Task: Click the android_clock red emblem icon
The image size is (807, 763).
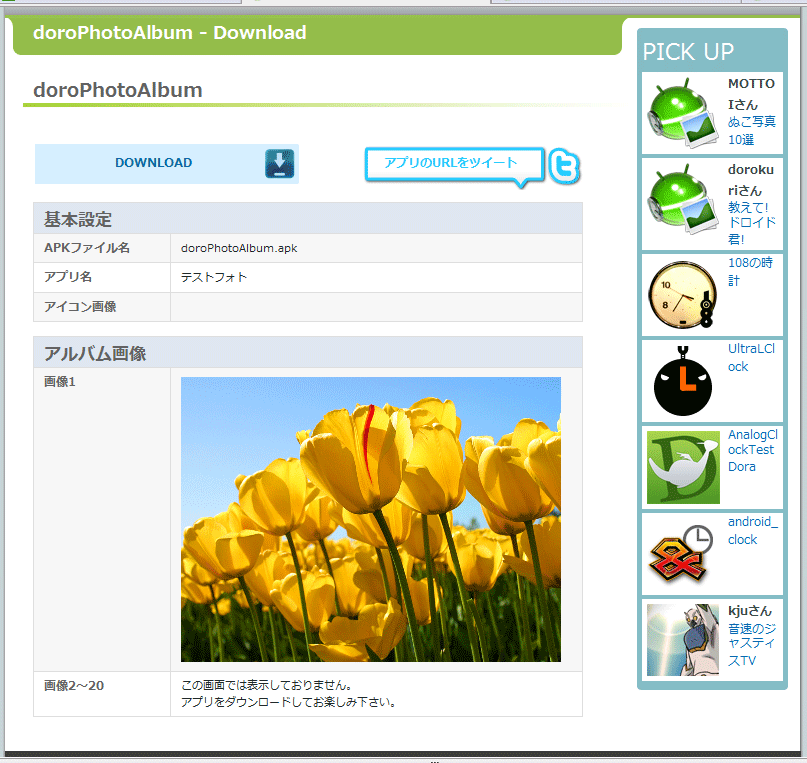Action: (x=681, y=554)
